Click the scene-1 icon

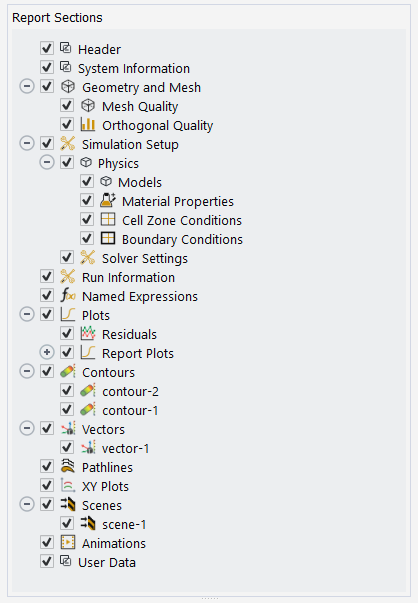(88, 523)
